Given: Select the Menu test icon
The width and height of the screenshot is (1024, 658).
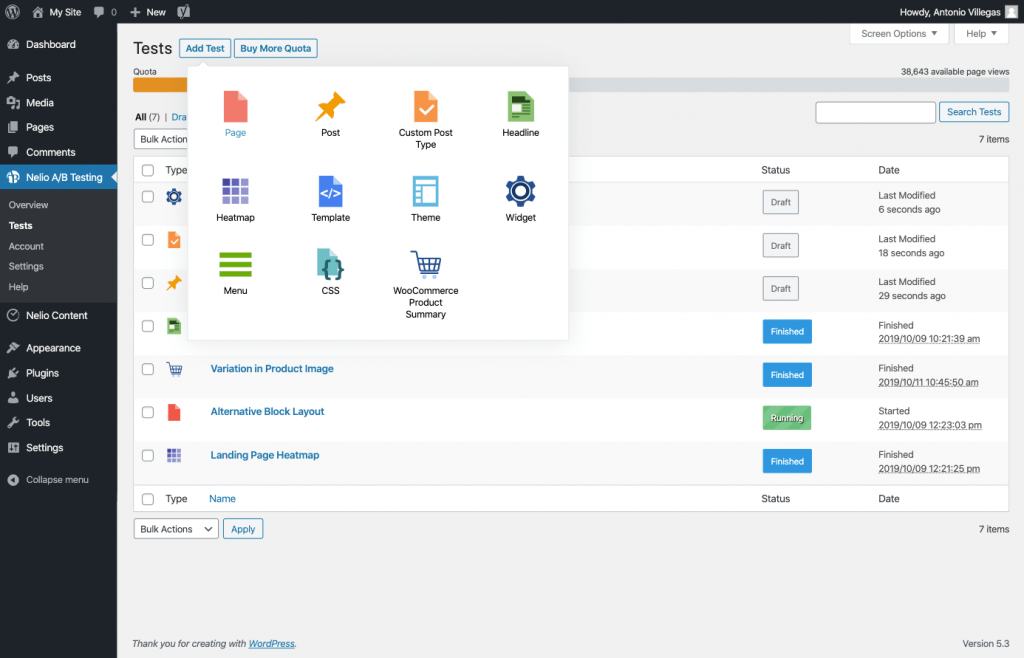Looking at the screenshot, I should point(235,265).
